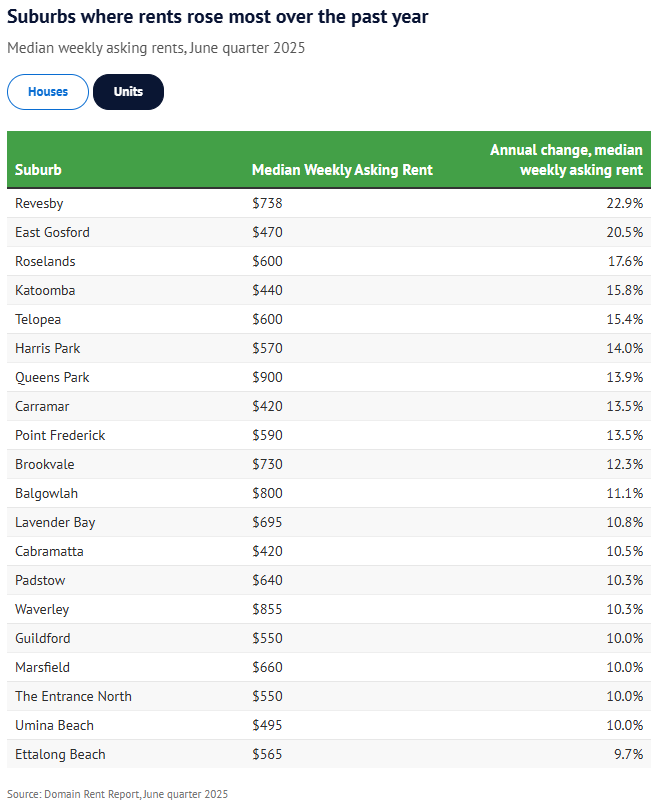
Task: Click Roselands in the suburb column
Action: tap(46, 261)
